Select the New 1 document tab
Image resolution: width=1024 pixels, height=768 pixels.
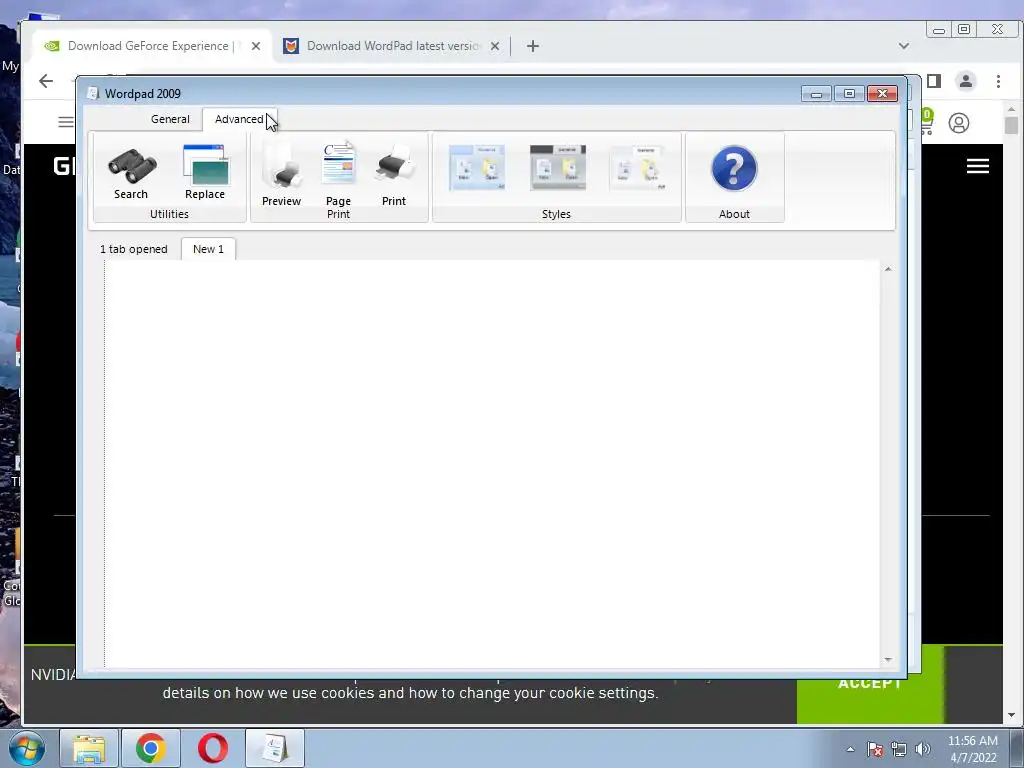point(208,249)
